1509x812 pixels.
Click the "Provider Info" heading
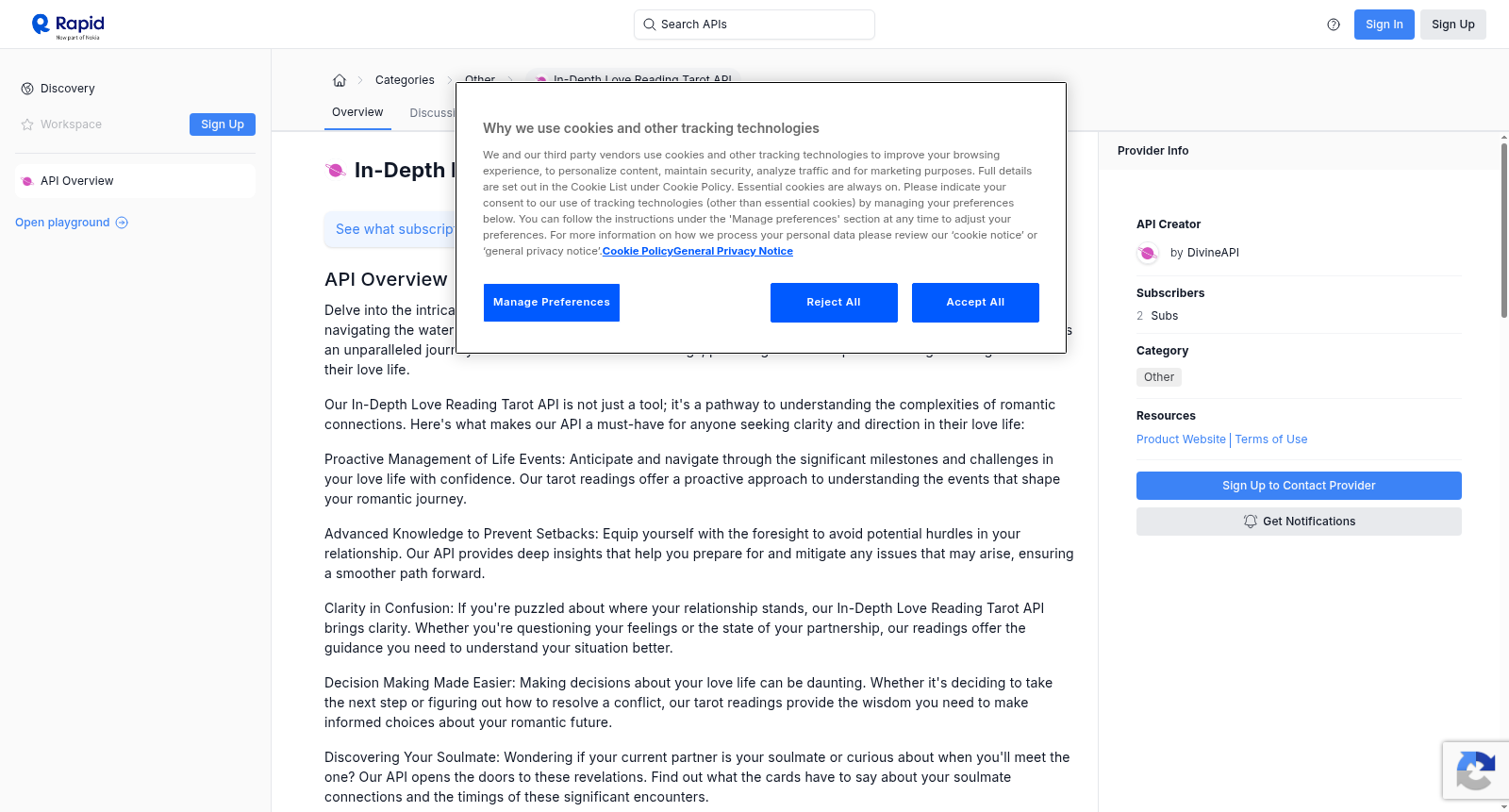point(1152,151)
